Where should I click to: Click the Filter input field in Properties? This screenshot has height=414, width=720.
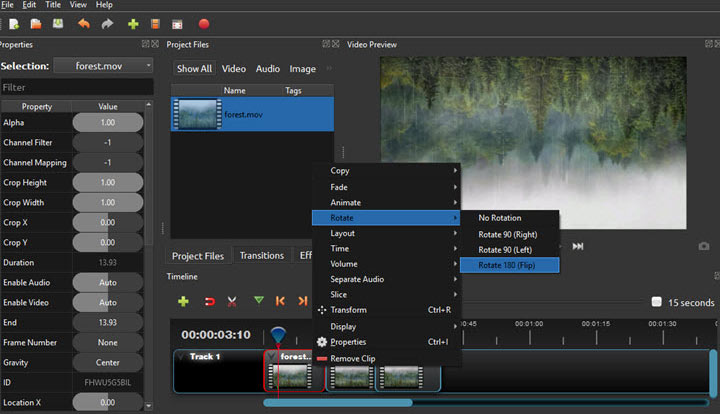[x=76, y=88]
